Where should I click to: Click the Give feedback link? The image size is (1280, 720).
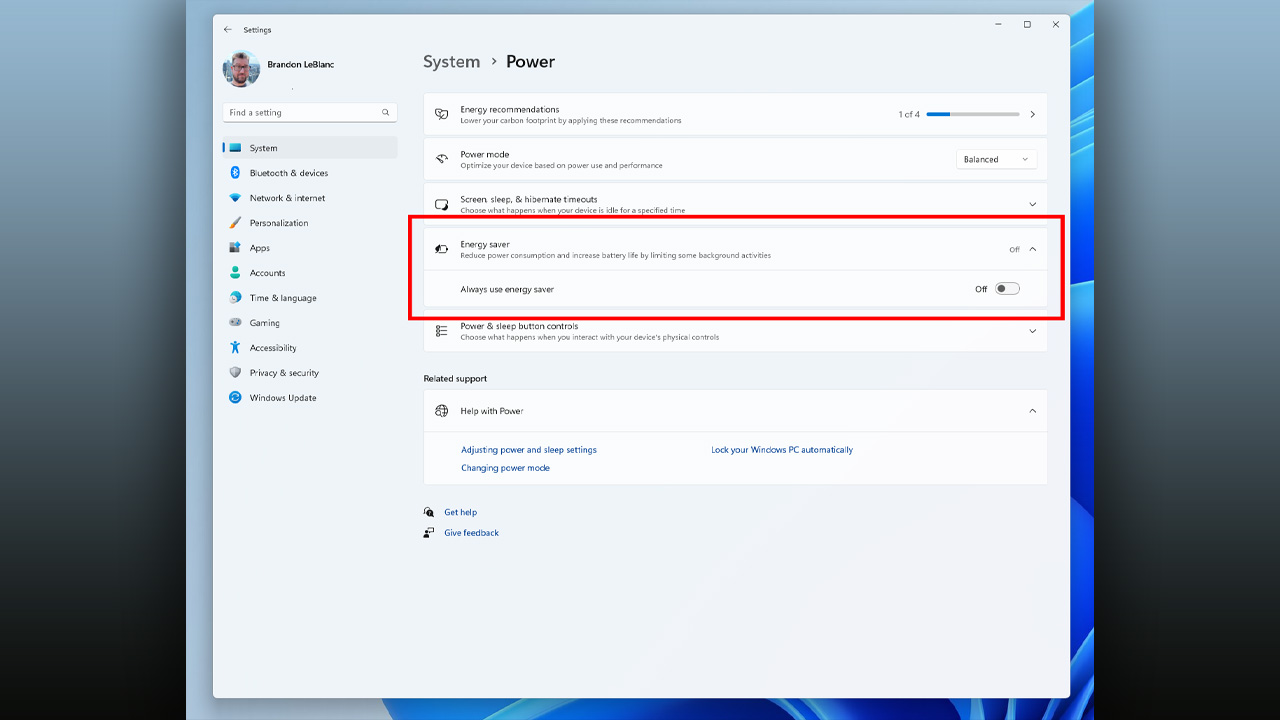[472, 533]
